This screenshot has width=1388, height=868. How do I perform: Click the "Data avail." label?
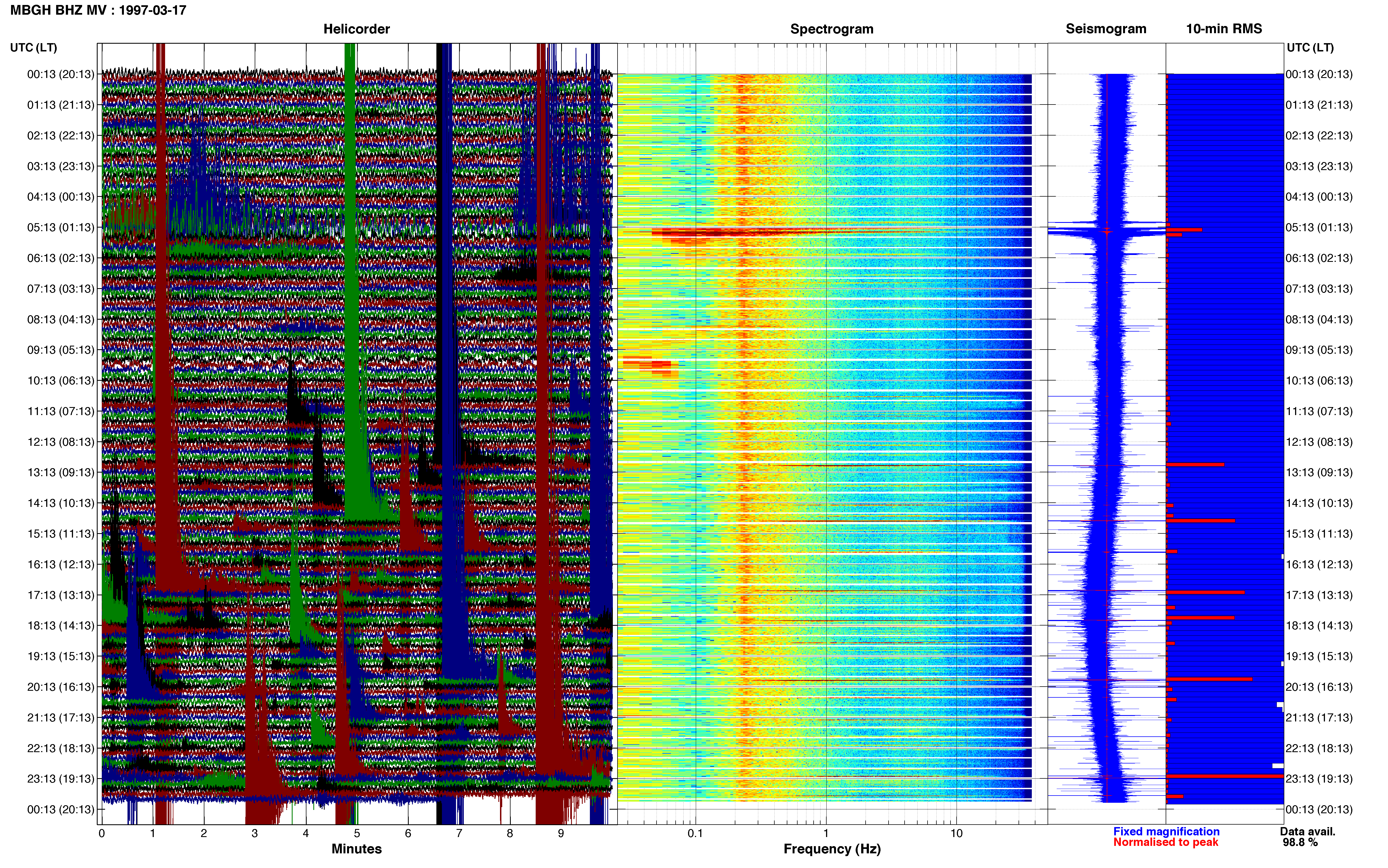[1308, 831]
